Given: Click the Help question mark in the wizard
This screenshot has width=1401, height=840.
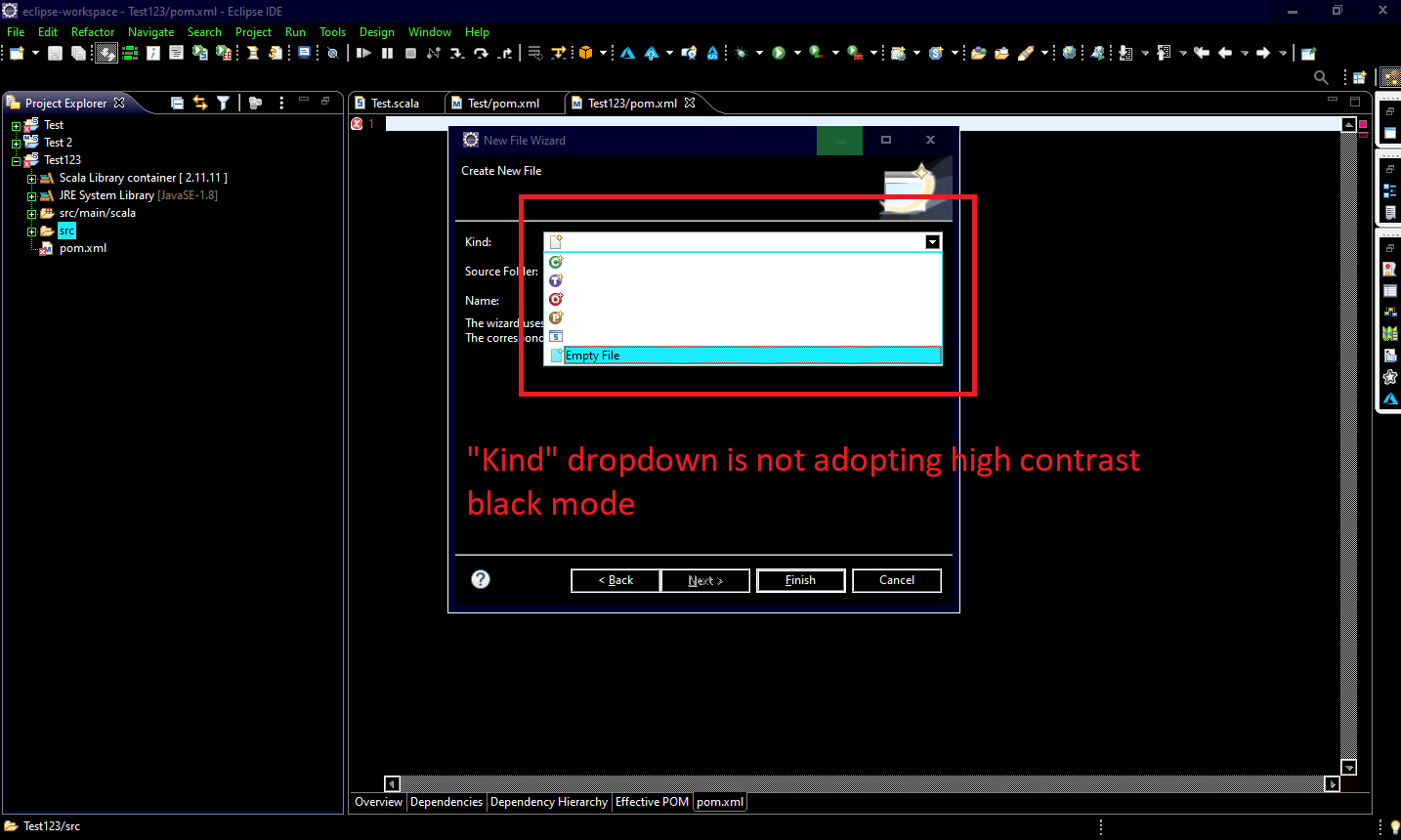Looking at the screenshot, I should click(x=480, y=579).
